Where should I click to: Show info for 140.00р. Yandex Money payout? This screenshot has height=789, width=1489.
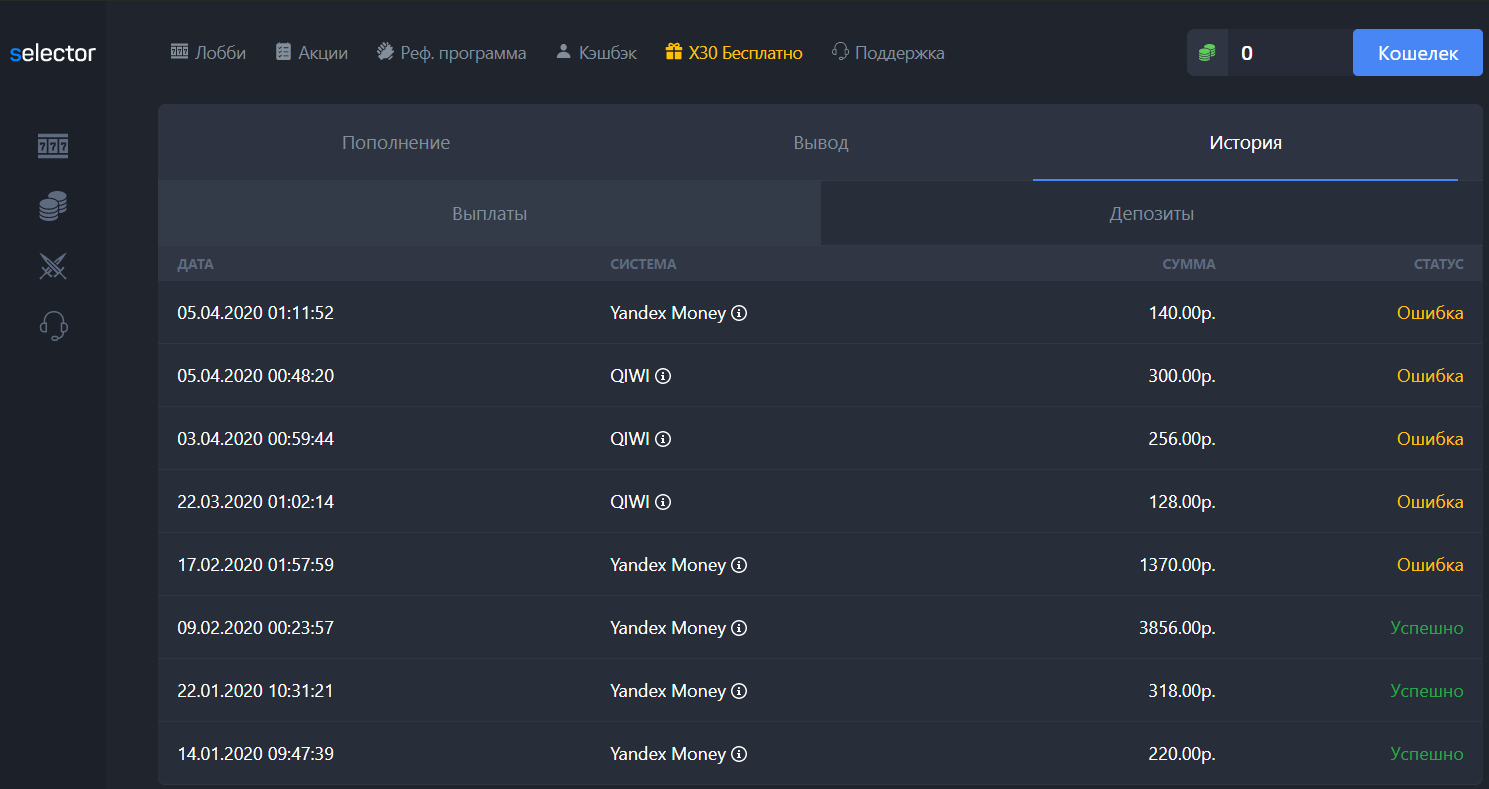point(739,313)
